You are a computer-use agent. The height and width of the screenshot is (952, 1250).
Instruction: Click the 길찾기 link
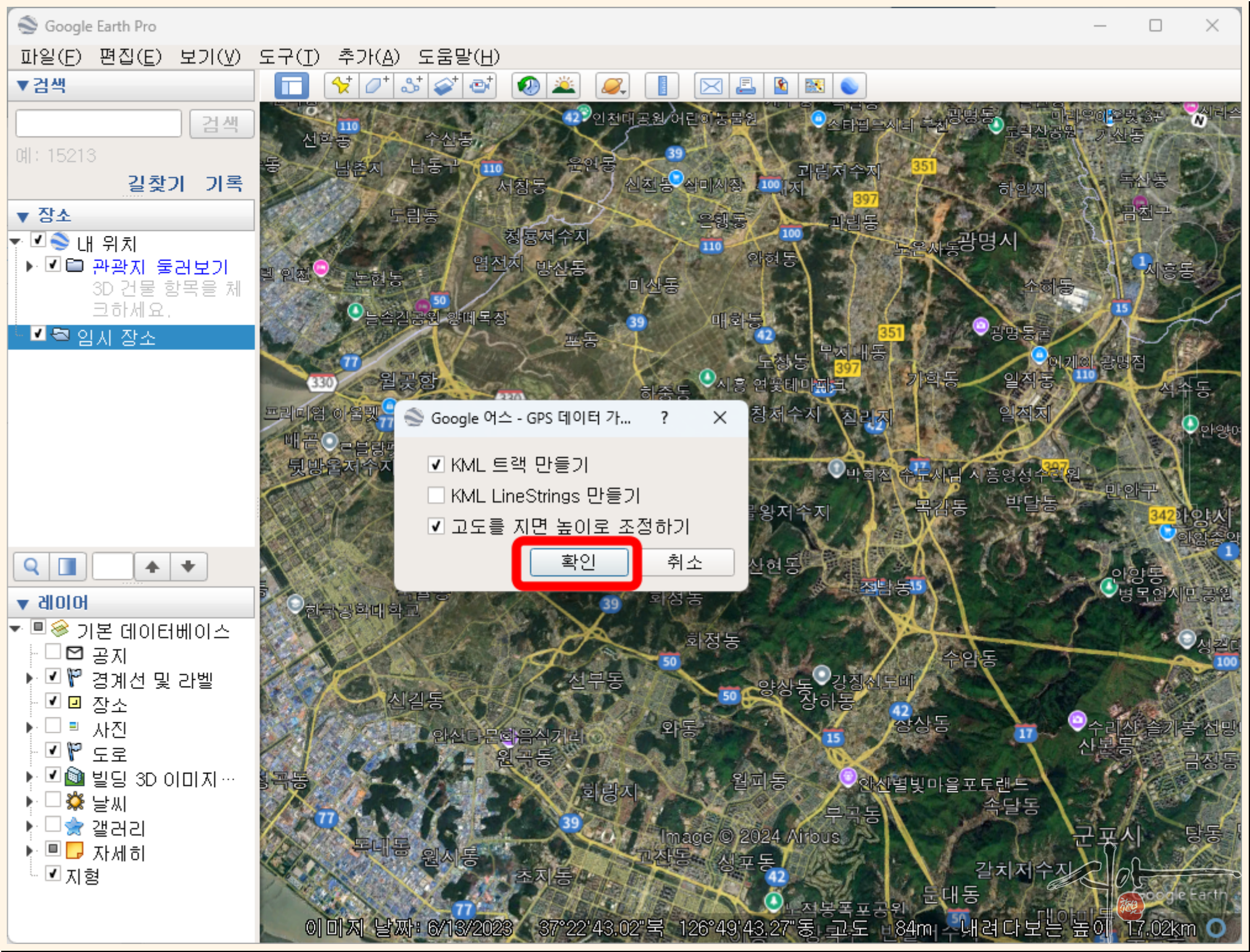tap(156, 183)
